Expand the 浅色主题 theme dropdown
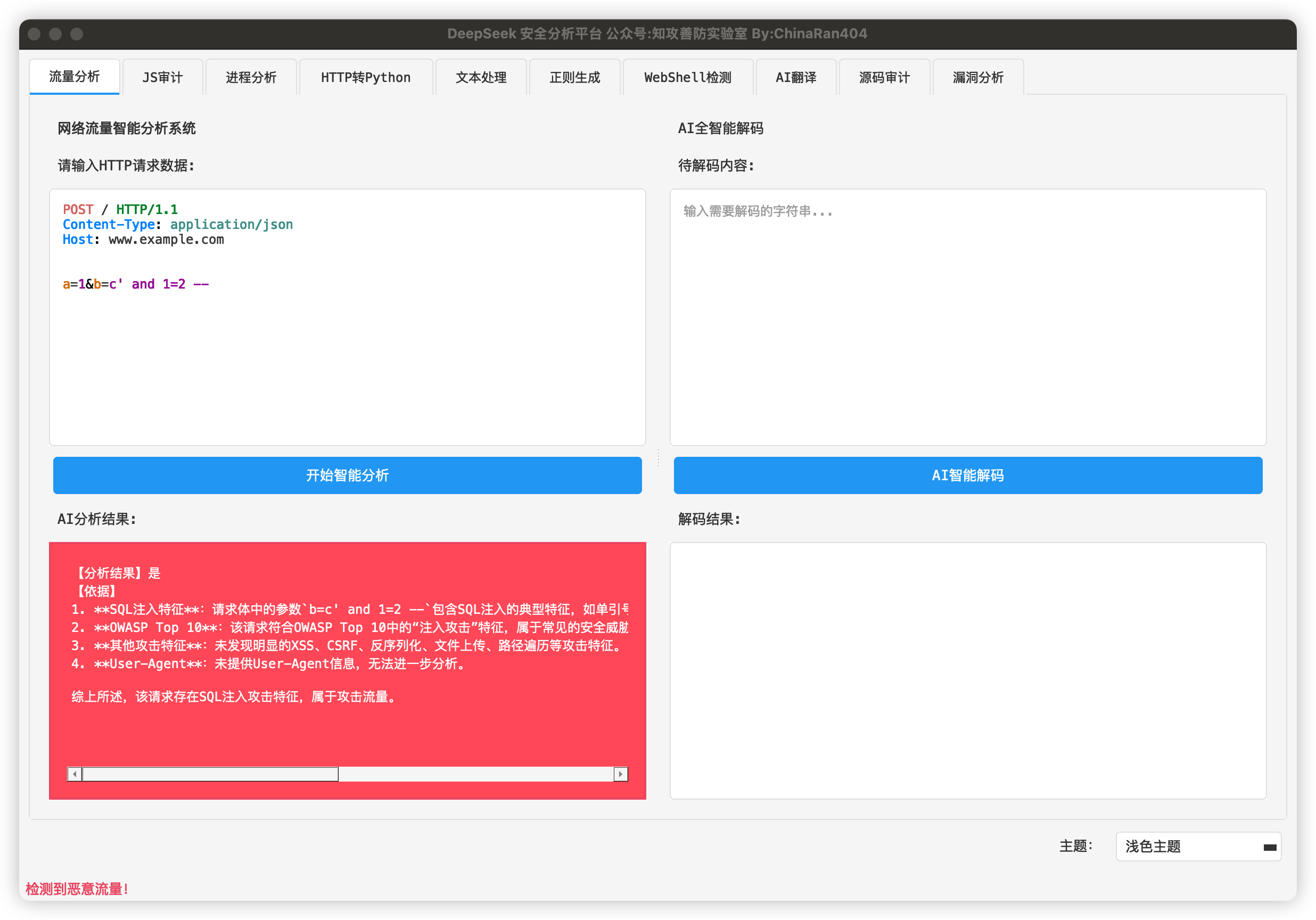The width and height of the screenshot is (1316, 920). click(1198, 847)
